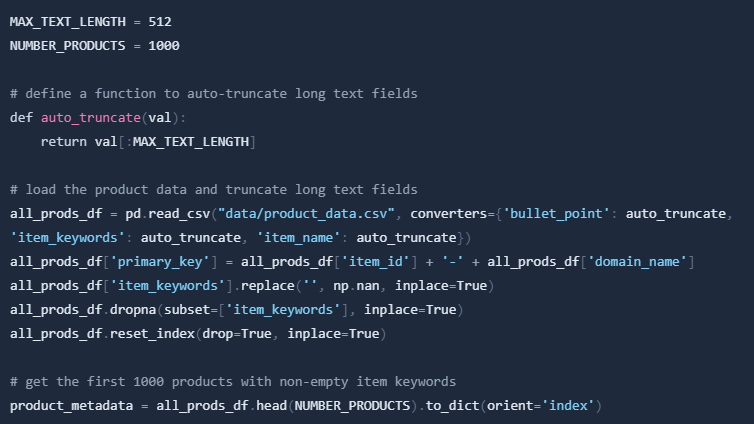Click the def keyword

(21, 117)
